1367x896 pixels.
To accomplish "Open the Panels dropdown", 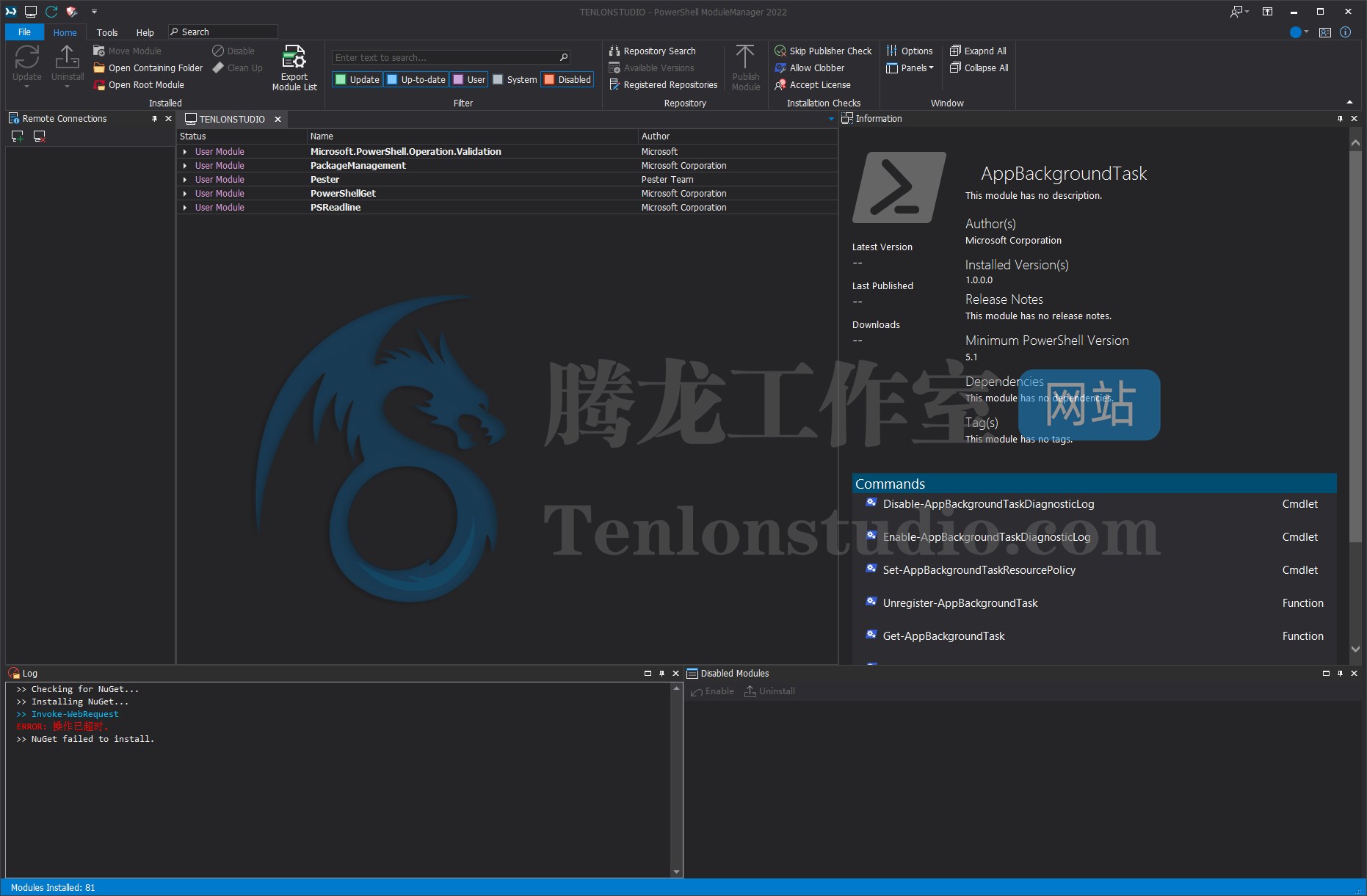I will click(910, 68).
